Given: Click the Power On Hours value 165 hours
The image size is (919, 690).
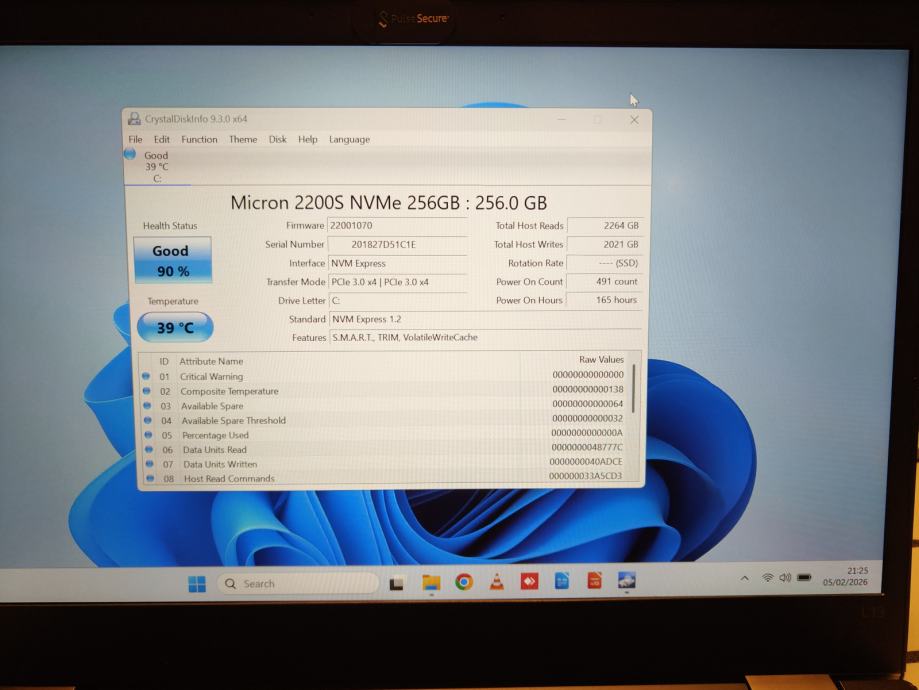Looking at the screenshot, I should click(604, 300).
